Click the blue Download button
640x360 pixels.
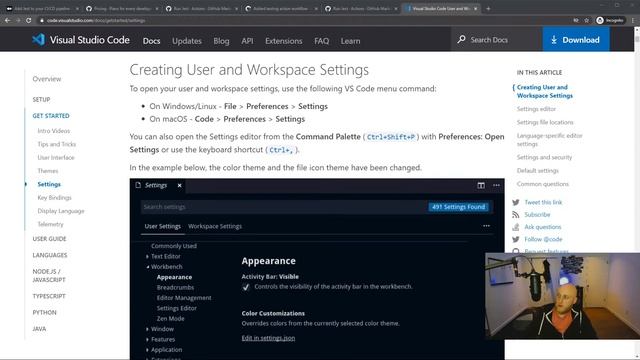(576, 40)
